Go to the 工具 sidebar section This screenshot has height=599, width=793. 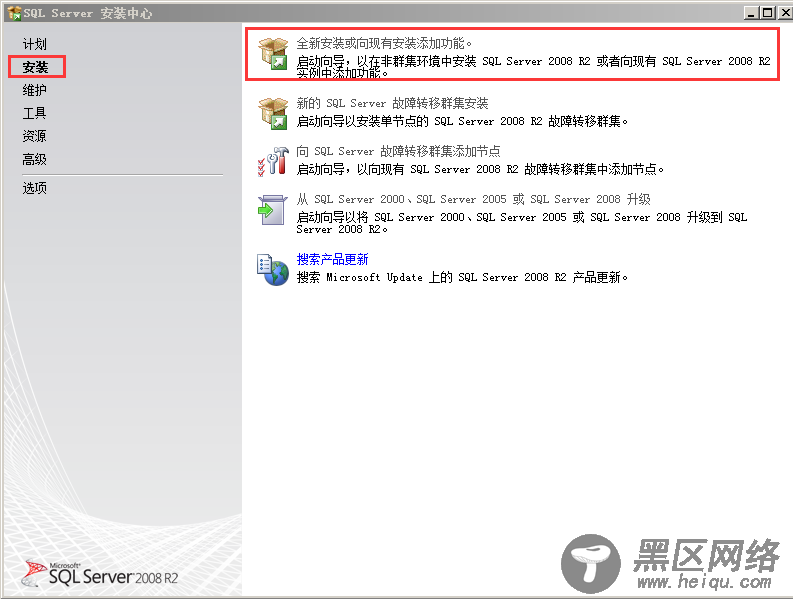[x=34, y=113]
